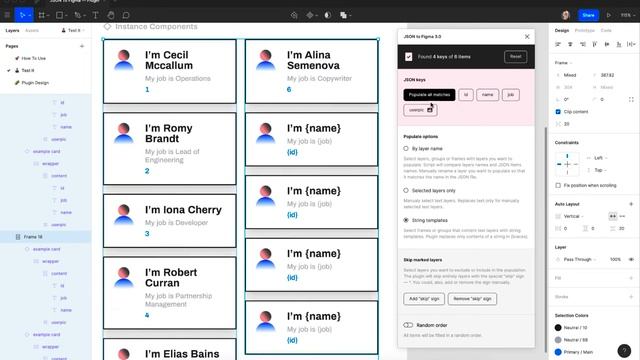Toggle the found keys checkbox in plugin header
This screenshot has width=640, height=360.
point(409,57)
